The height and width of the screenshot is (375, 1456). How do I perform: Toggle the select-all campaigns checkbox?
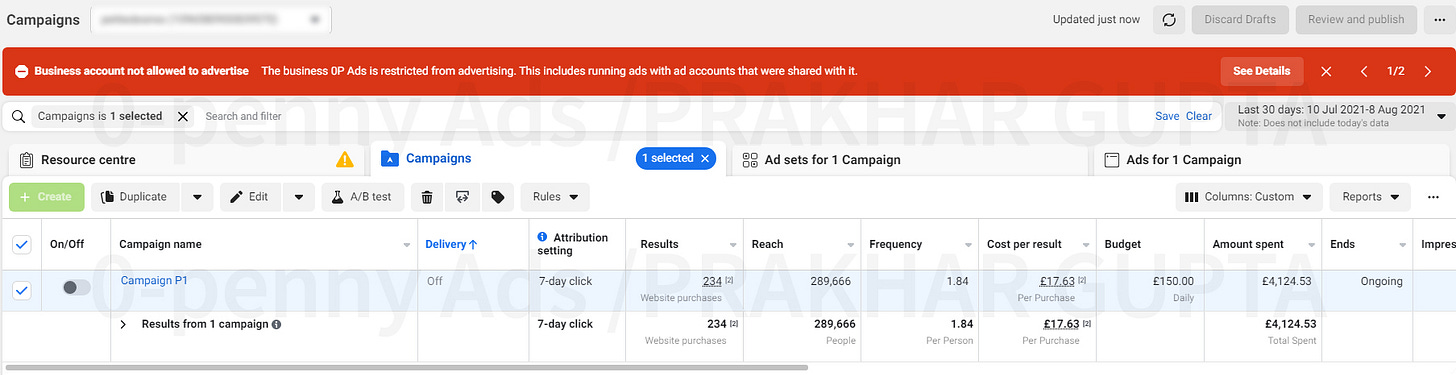tap(21, 244)
